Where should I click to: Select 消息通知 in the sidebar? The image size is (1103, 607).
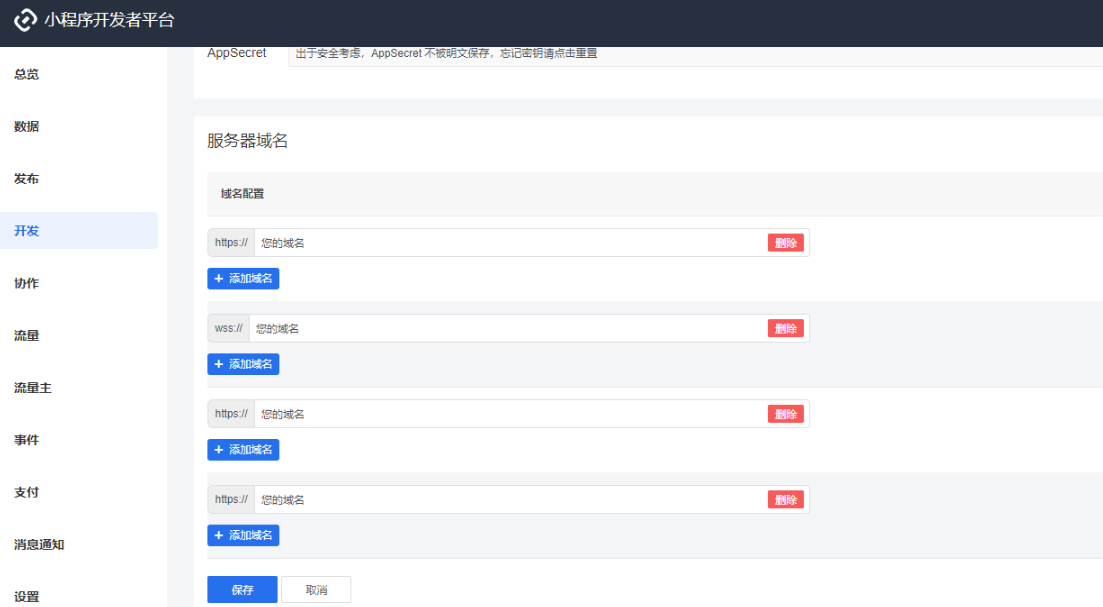coord(39,544)
